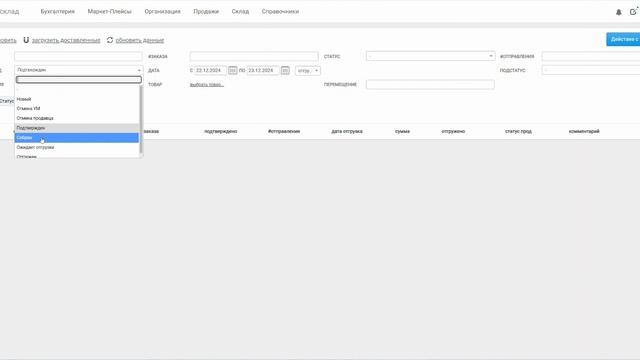Click the '#отправления' column header
Image resolution: width=640 pixels, height=360 pixels.
tap(284, 131)
